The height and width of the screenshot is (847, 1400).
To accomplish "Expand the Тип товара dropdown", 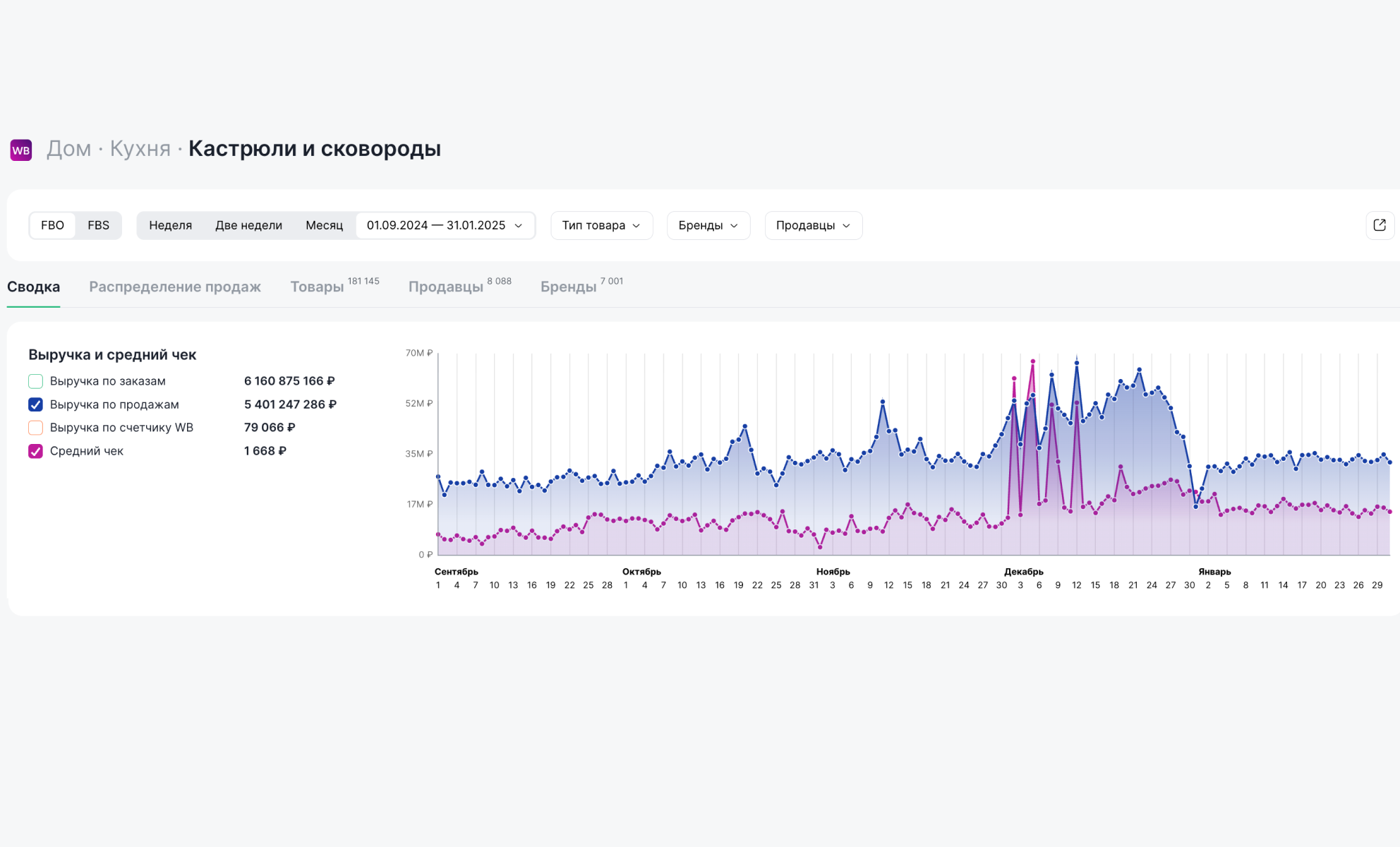I will point(601,225).
